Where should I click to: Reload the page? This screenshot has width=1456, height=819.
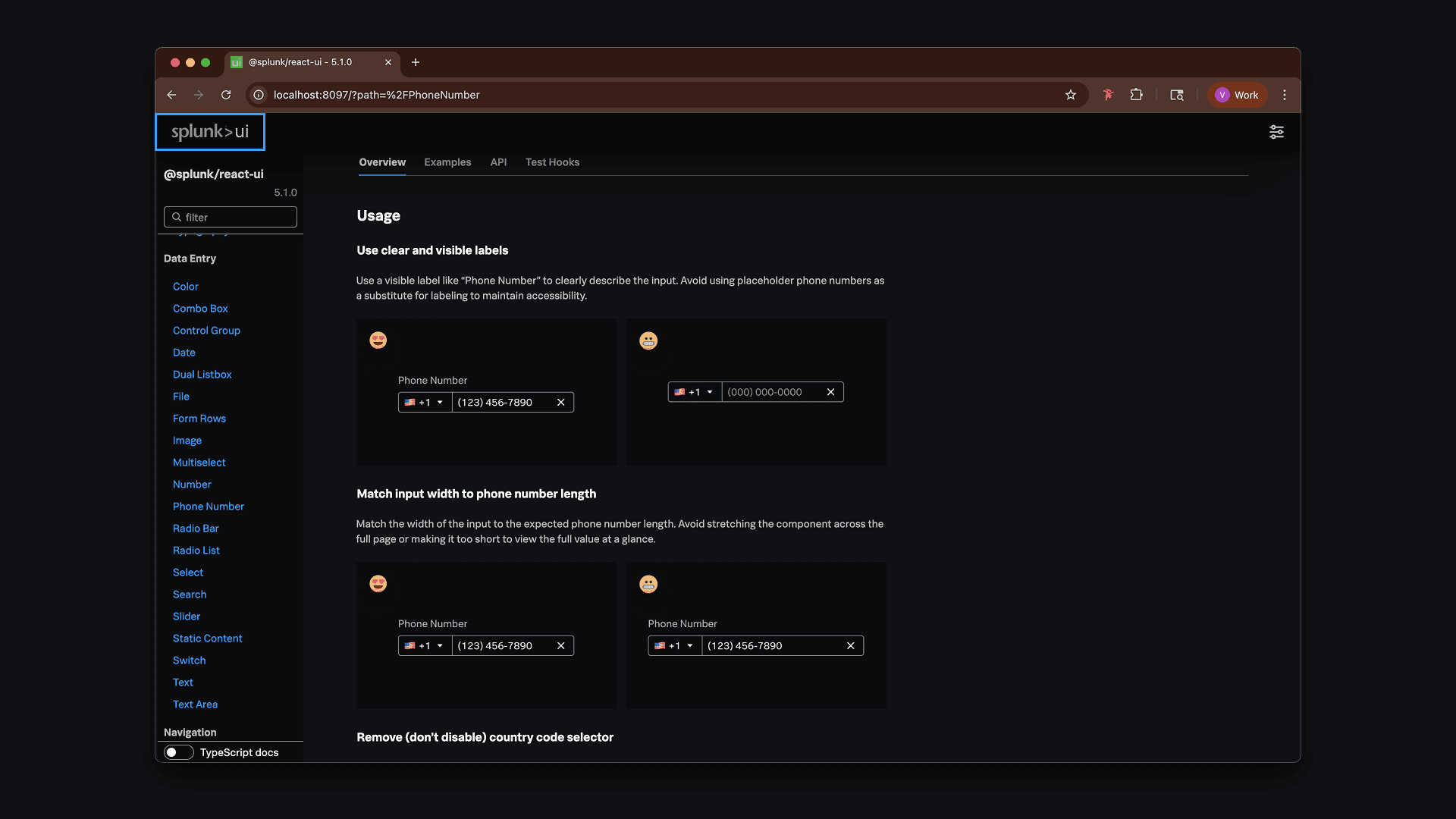click(226, 95)
